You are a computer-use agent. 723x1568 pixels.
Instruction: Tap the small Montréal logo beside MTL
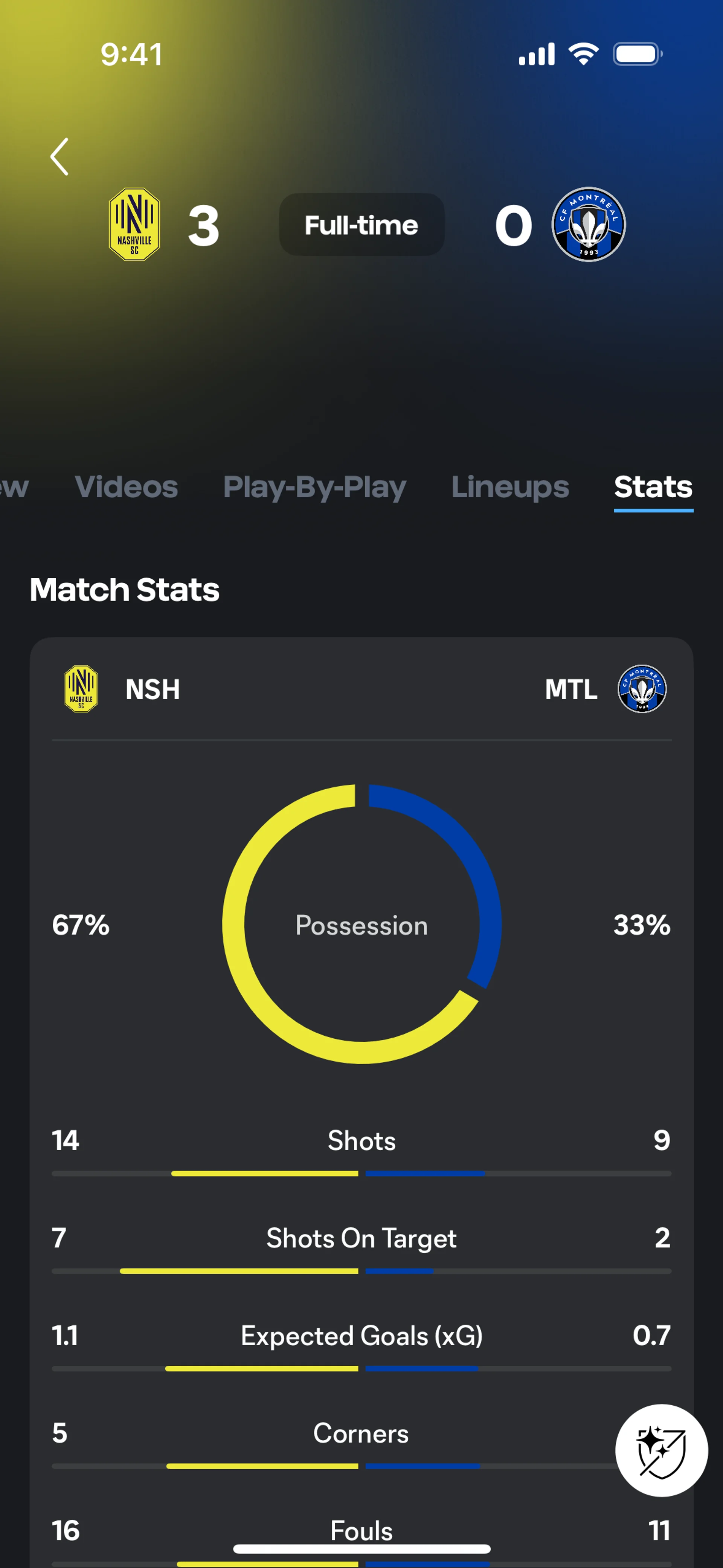641,689
